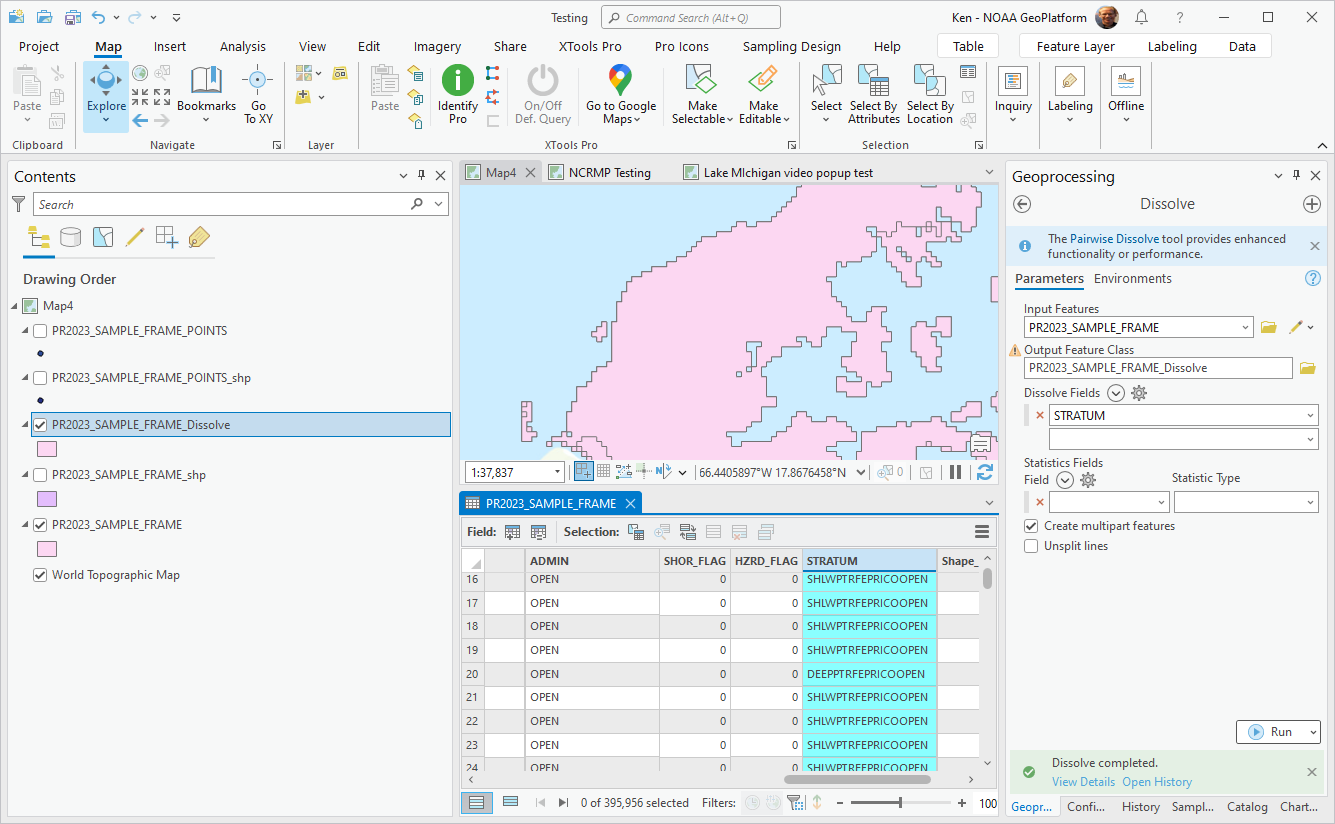Browse for Input Features folder icon

pyautogui.click(x=1269, y=327)
